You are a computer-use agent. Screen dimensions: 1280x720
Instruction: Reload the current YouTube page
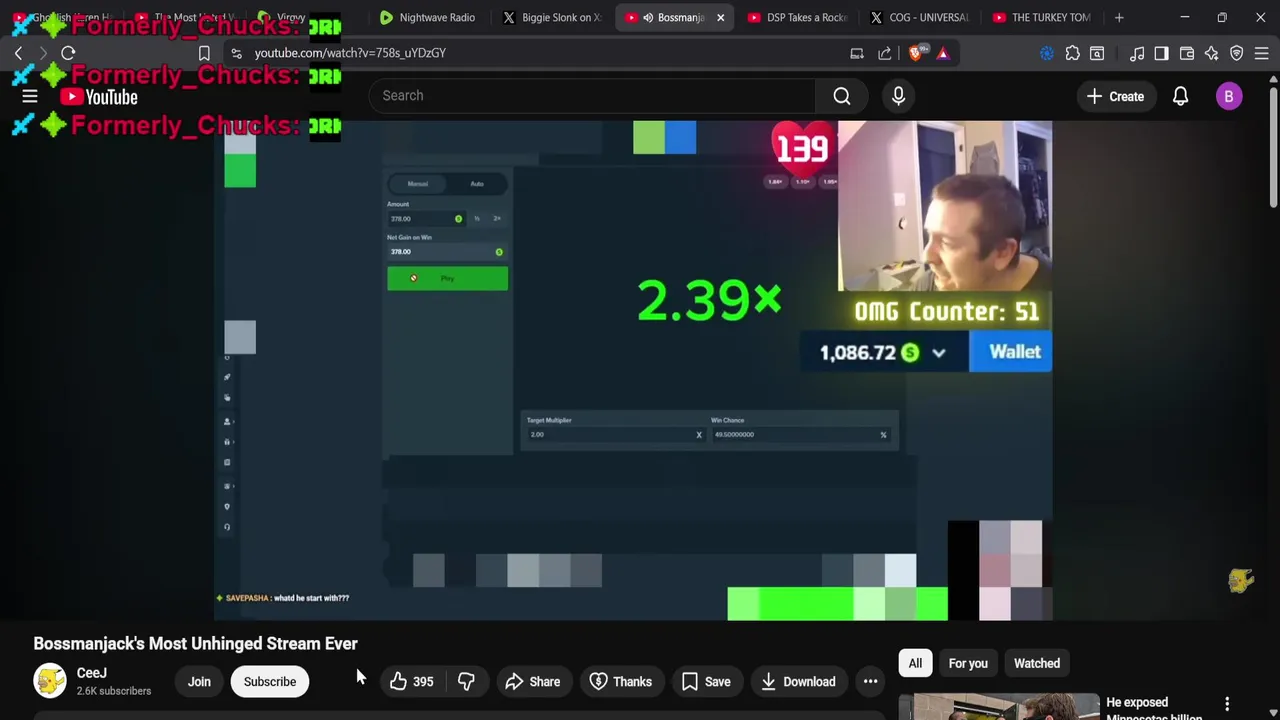pyautogui.click(x=68, y=53)
